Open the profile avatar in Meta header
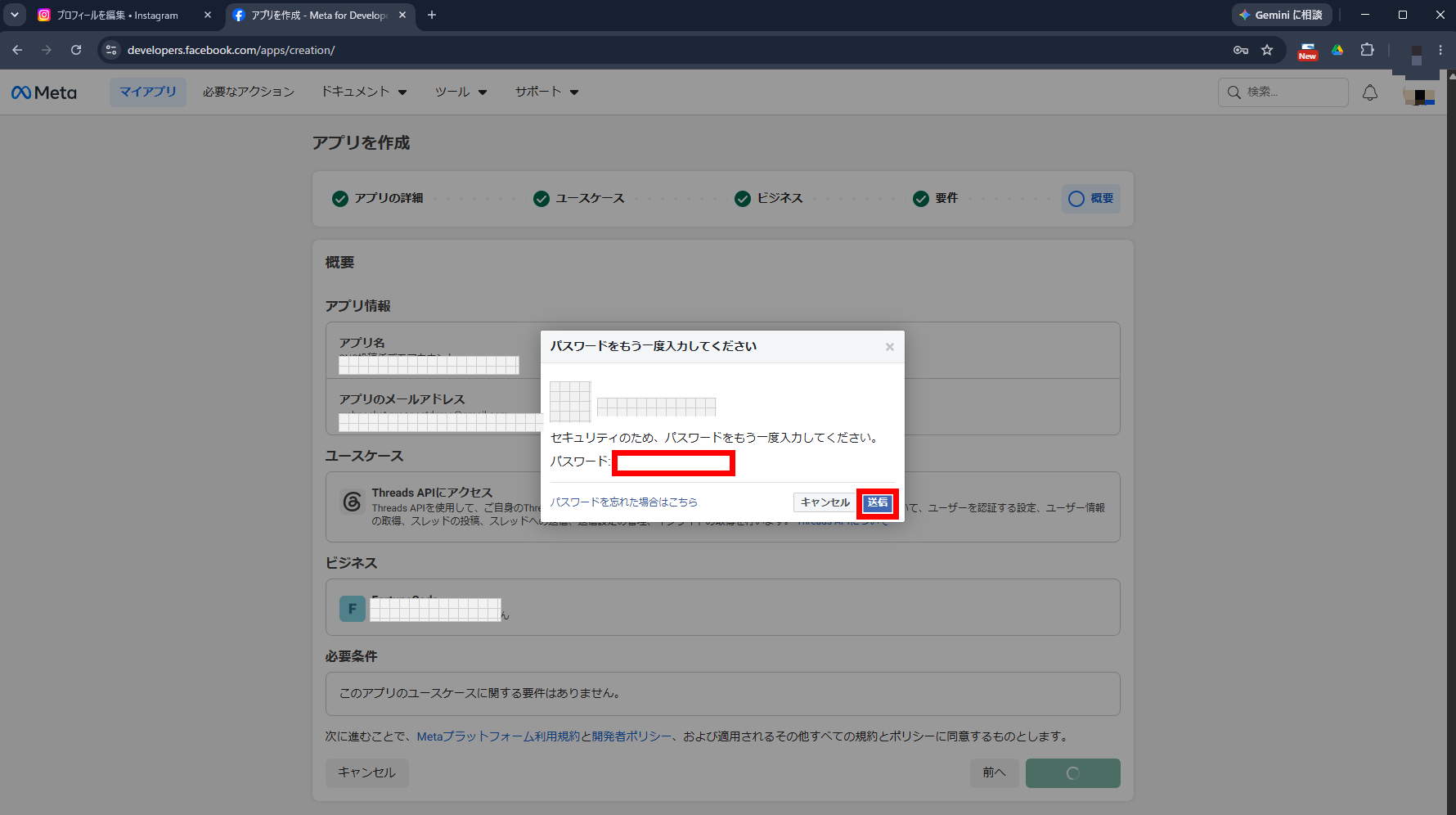Viewport: 1456px width, 815px height. tap(1419, 96)
